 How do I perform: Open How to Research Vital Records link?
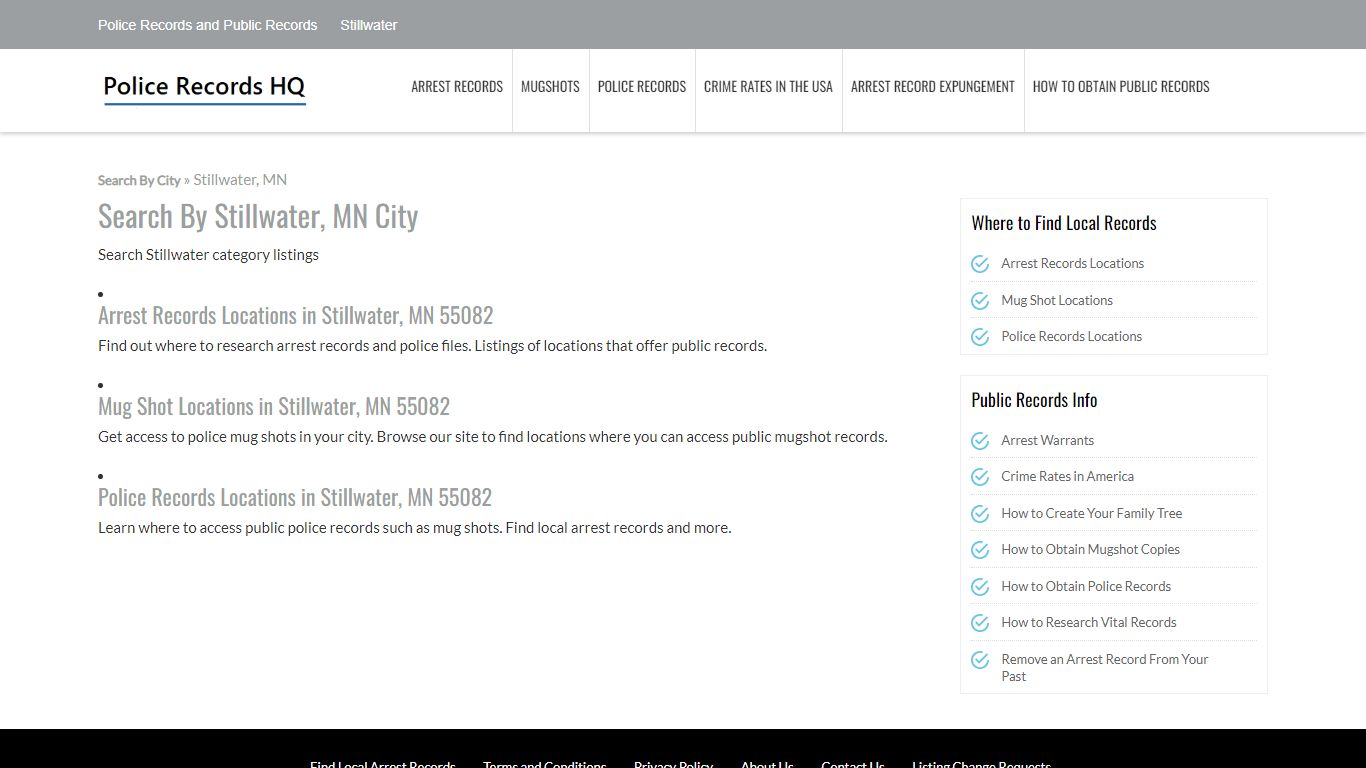[x=1089, y=623]
